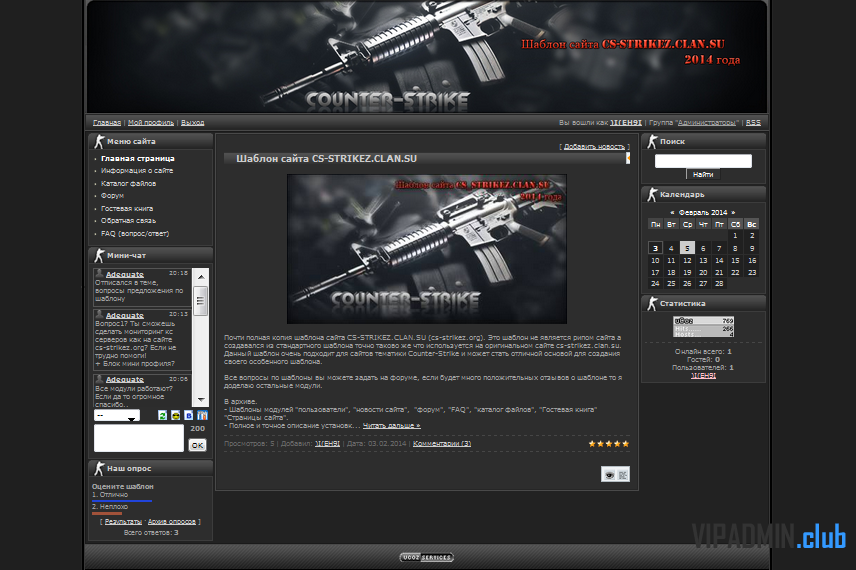Switch to the list view-mode icon
Viewport: 856px width, 570px height.
pos(623,474)
